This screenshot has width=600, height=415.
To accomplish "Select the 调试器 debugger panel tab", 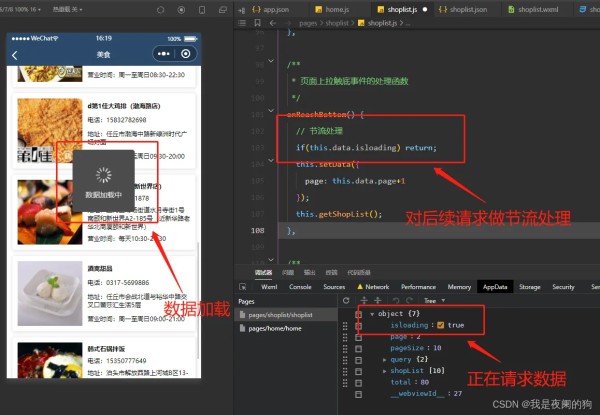I will 263,272.
